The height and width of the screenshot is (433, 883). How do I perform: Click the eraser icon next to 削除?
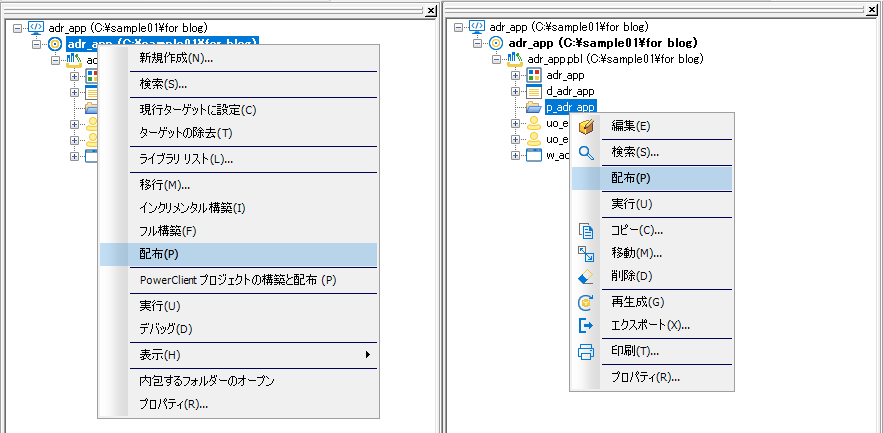click(587, 276)
